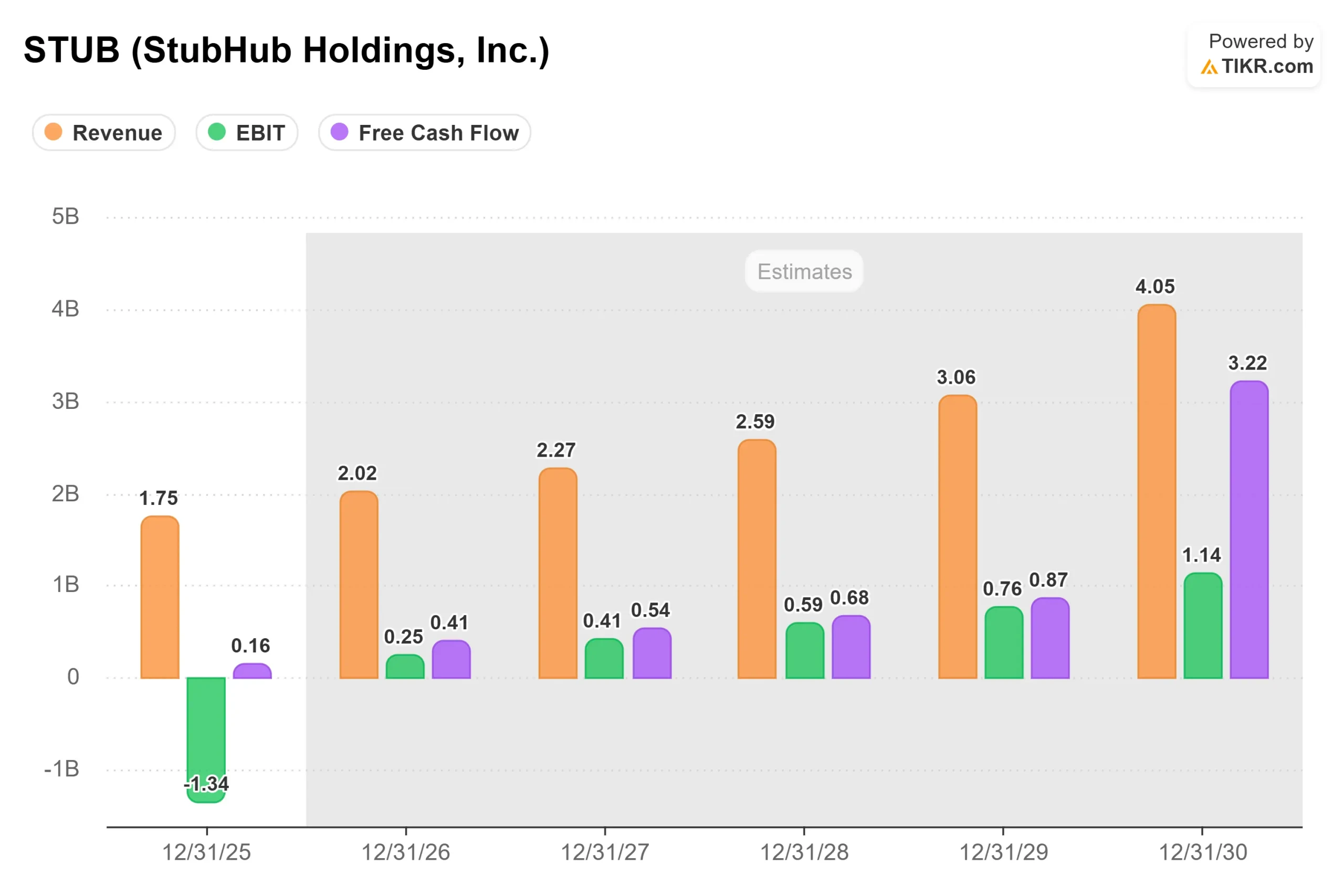
Task: Select the green EBIT bar for 12/31/26
Action: (x=405, y=666)
